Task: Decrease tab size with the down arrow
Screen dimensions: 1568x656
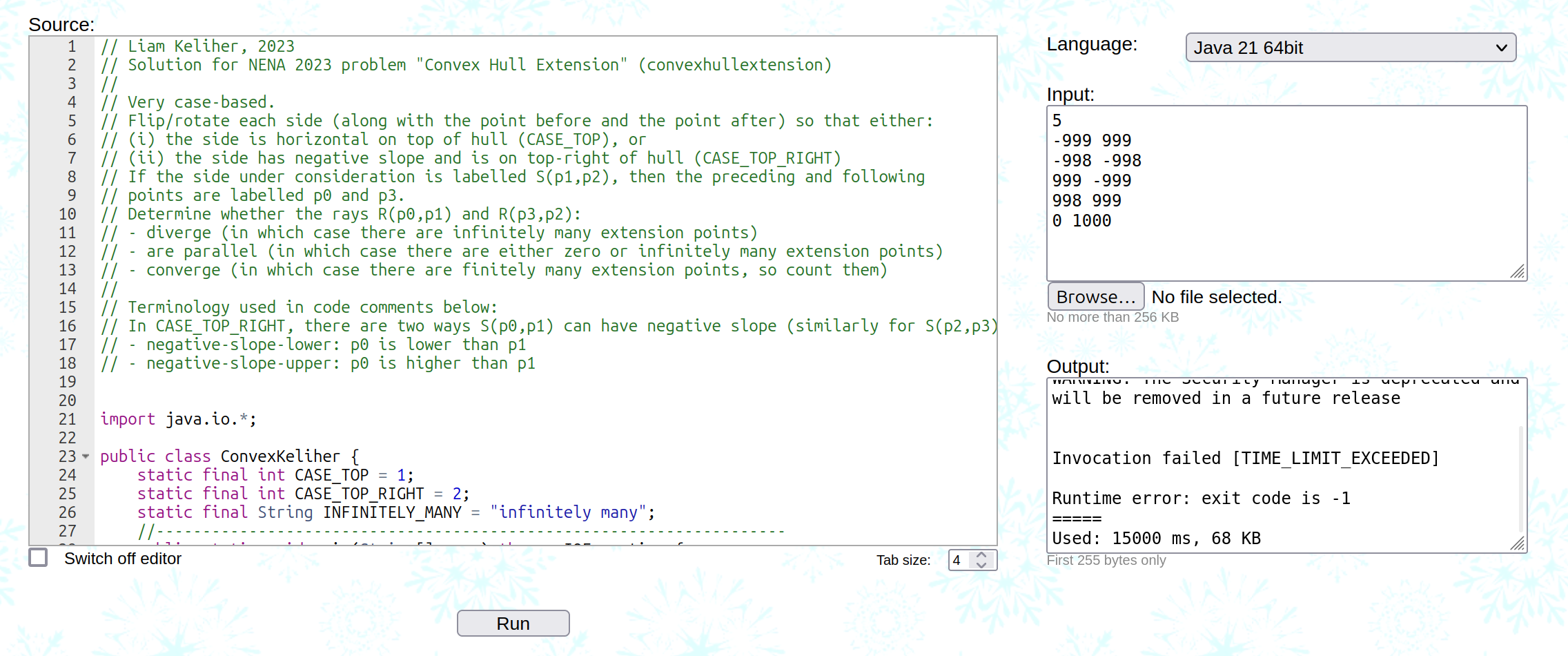Action: pos(981,565)
